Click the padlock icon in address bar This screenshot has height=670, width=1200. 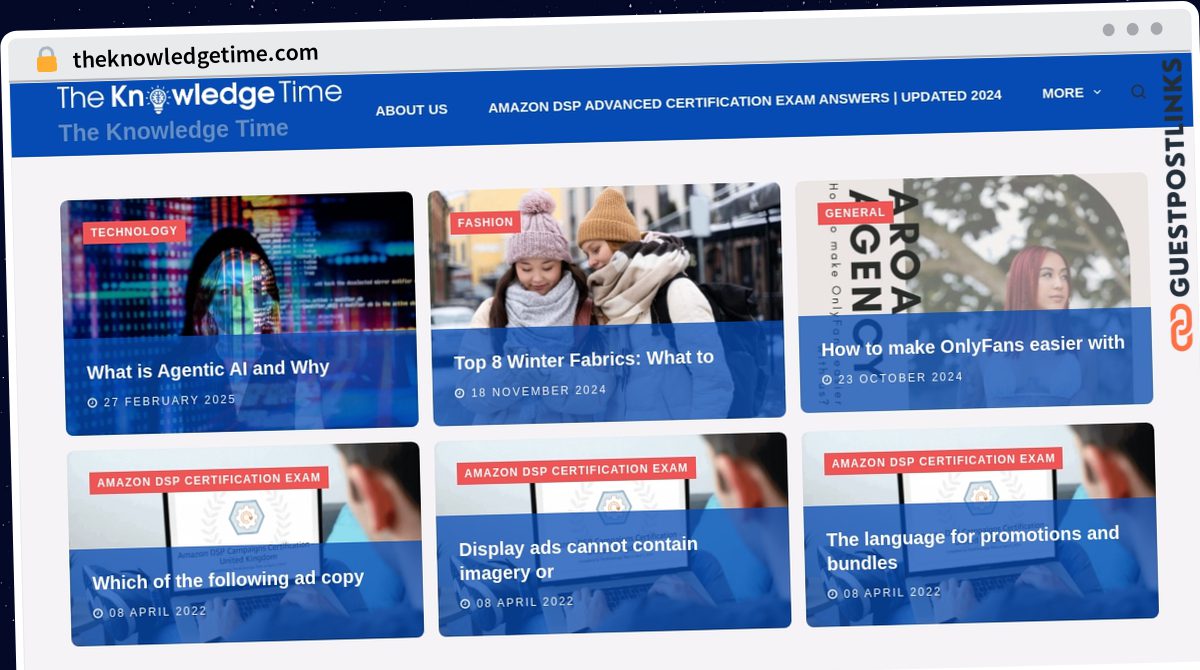click(x=46, y=60)
